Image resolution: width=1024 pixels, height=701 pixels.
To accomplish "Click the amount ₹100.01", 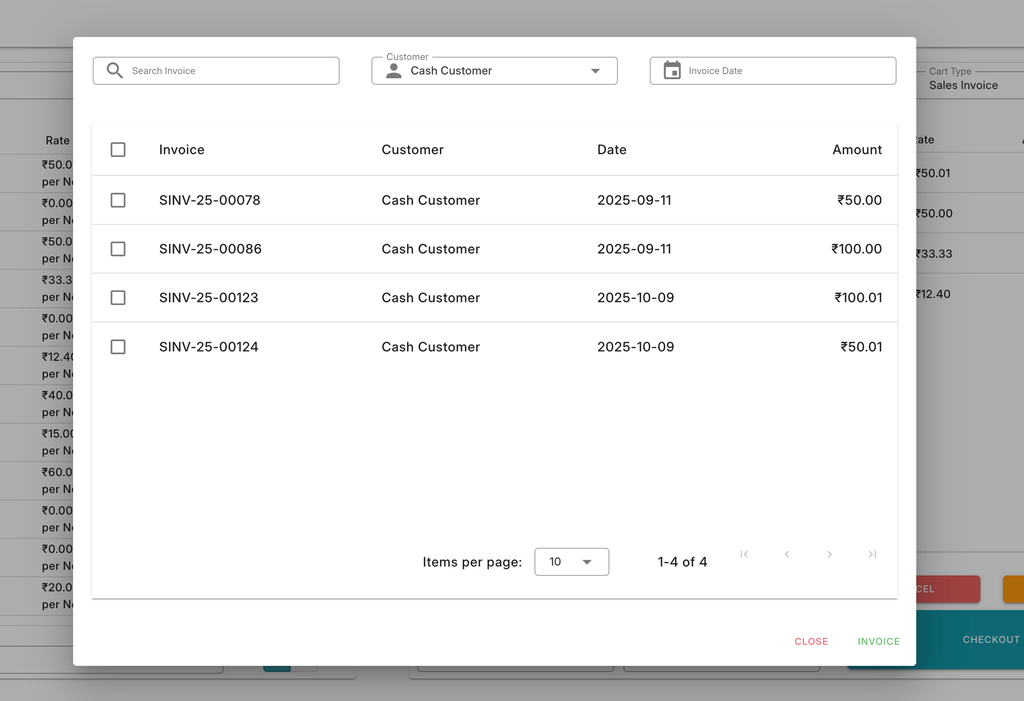I will tap(858, 298).
